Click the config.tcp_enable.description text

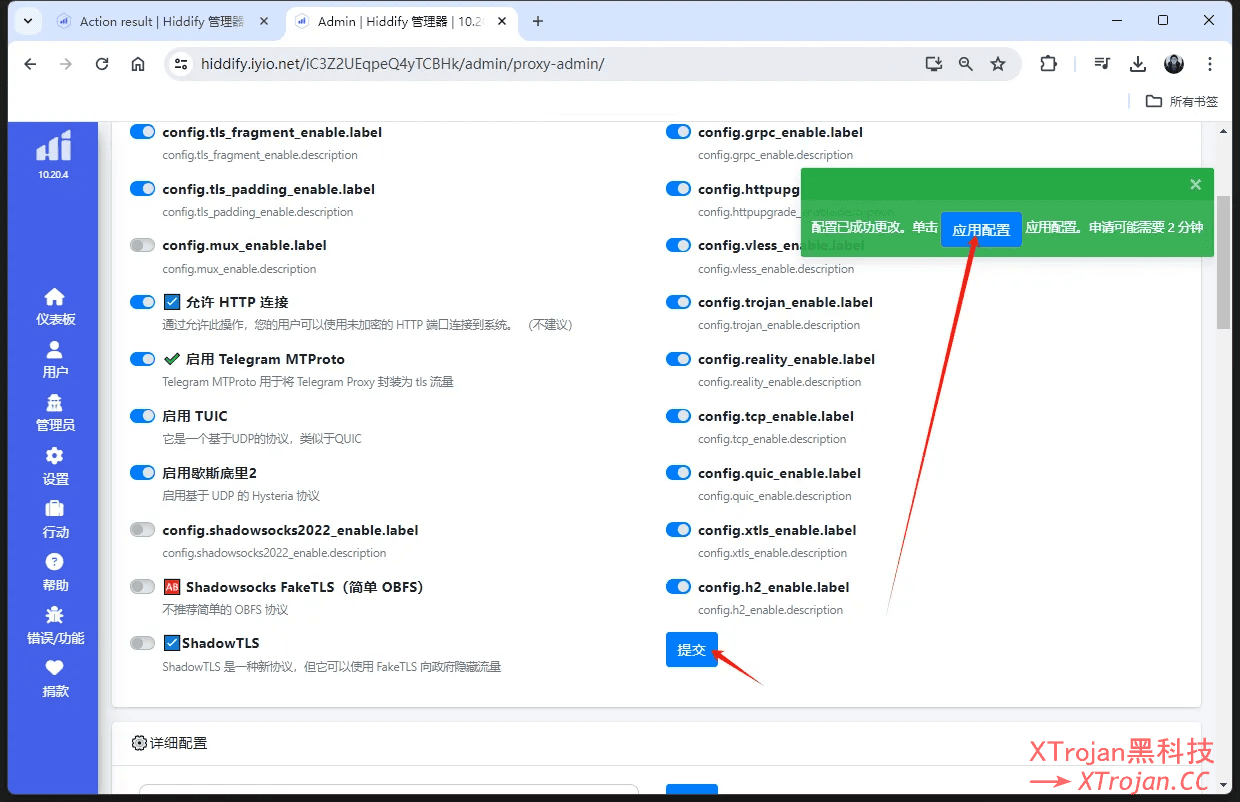(772, 439)
